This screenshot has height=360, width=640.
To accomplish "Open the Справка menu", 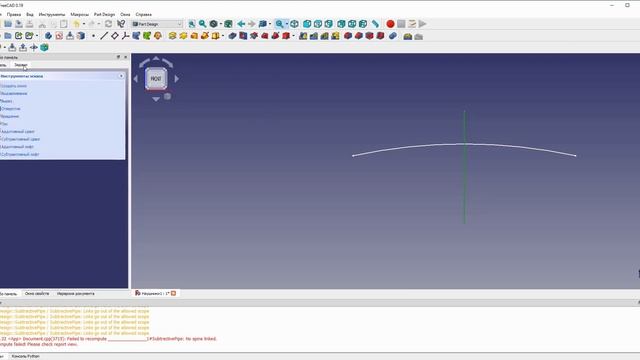I will (144, 14).
